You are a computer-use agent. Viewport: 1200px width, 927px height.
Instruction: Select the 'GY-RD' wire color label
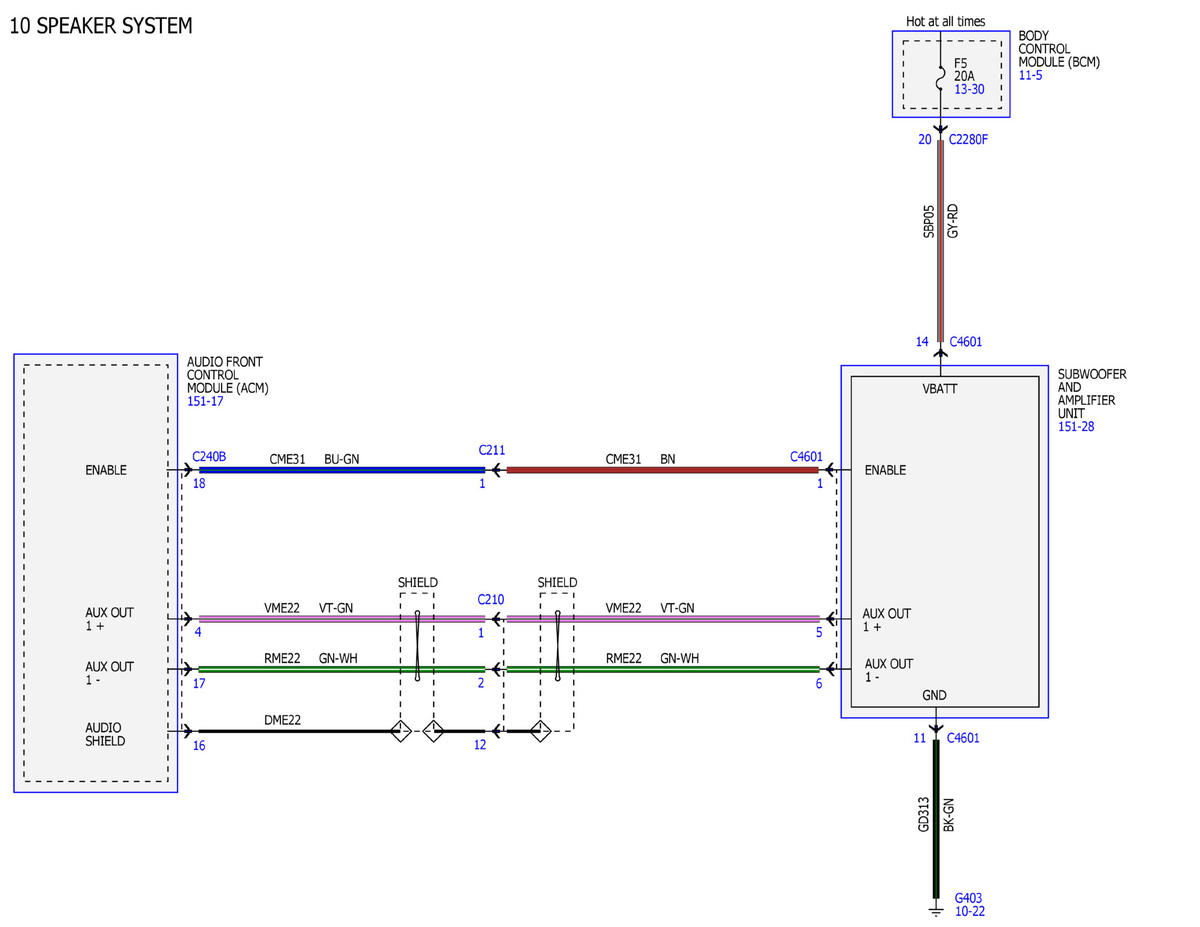click(x=953, y=221)
